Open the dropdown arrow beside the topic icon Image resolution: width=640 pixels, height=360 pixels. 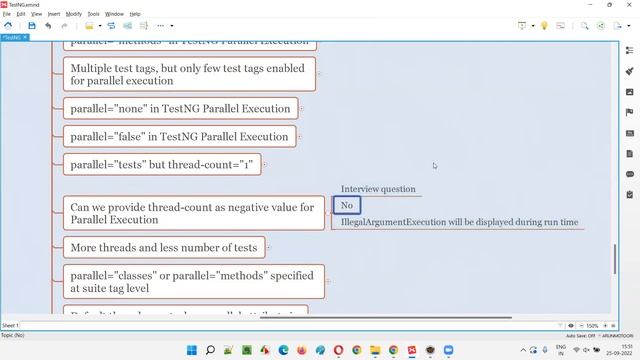click(x=100, y=26)
